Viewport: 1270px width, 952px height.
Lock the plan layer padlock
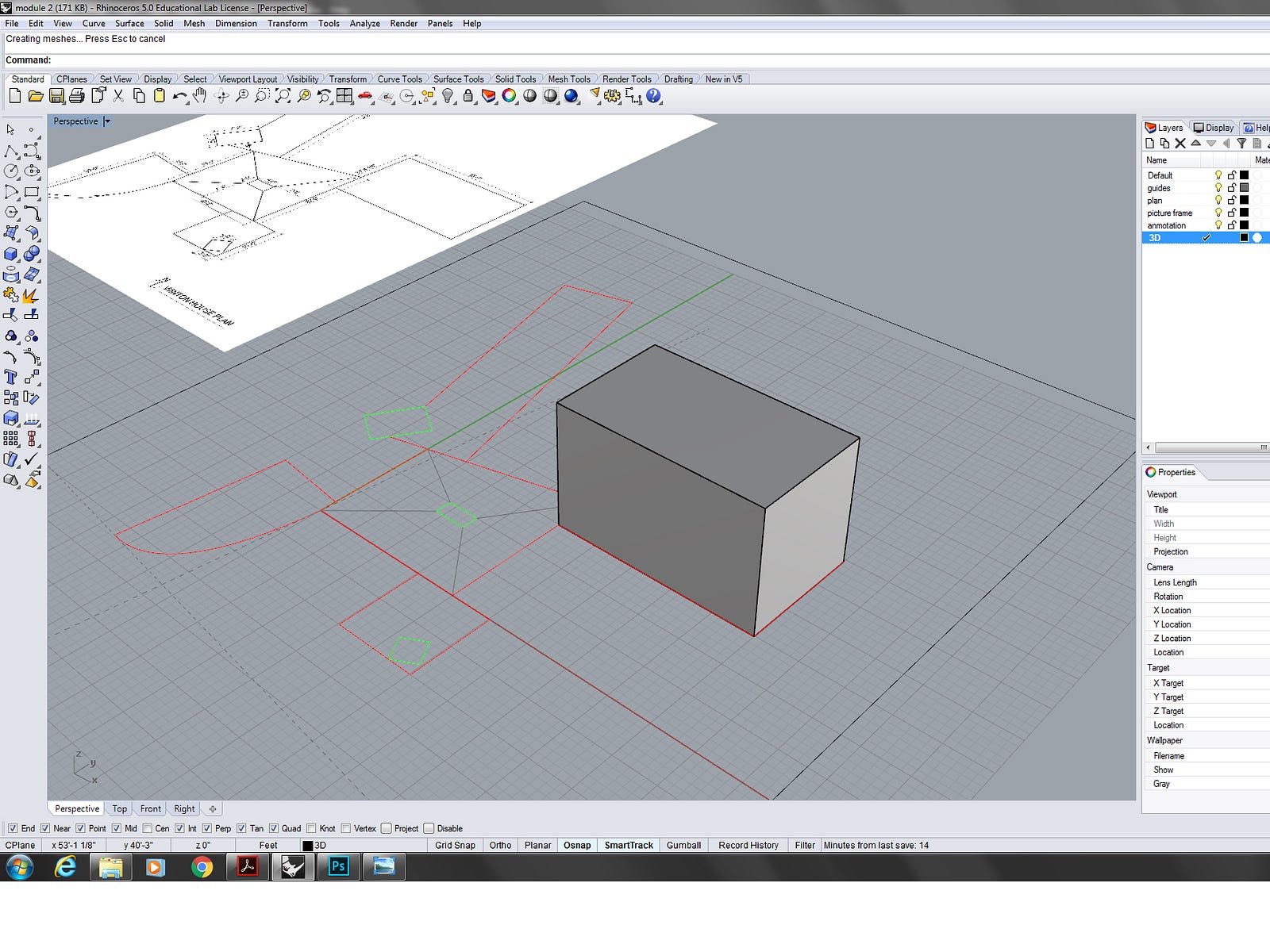(x=1232, y=201)
